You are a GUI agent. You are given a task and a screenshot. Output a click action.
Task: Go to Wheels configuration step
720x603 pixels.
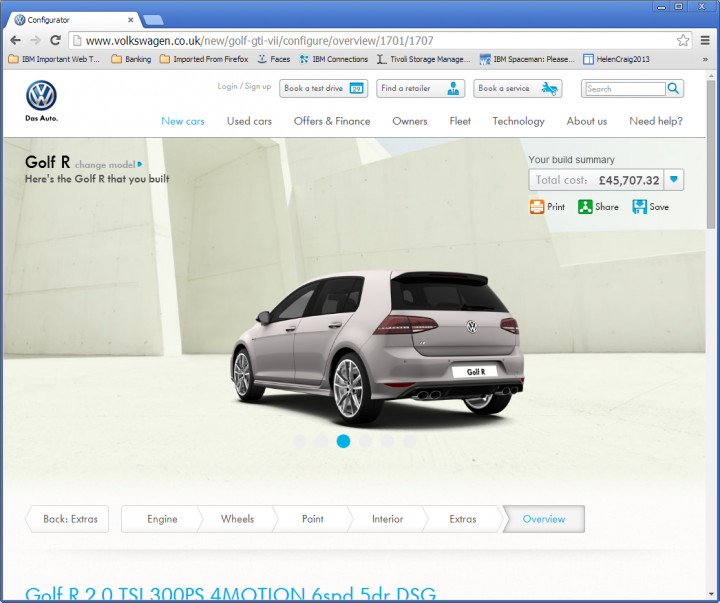(237, 519)
